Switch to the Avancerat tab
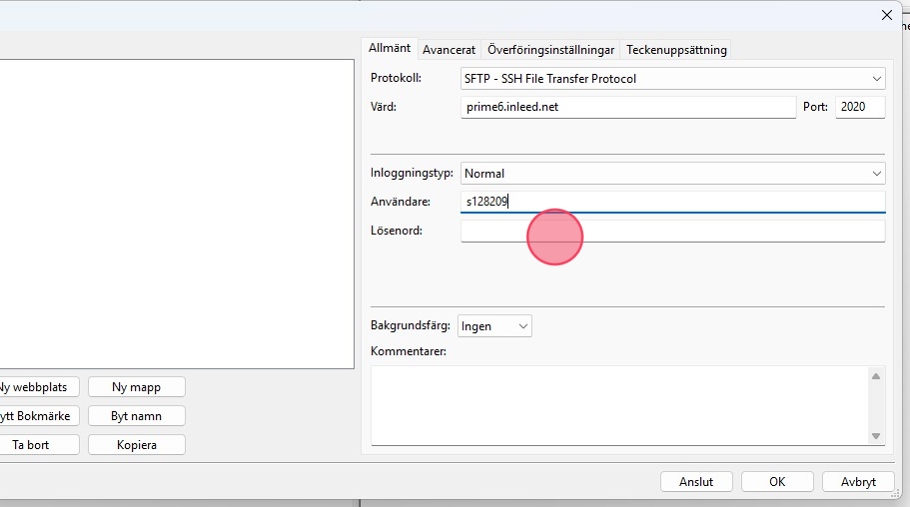 (449, 50)
